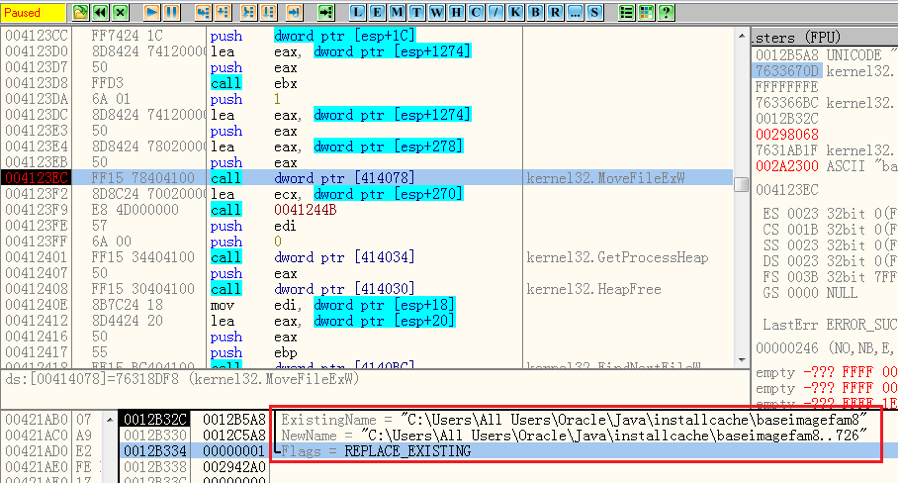Open Memory map with M button
The width and height of the screenshot is (899, 486).
(397, 12)
